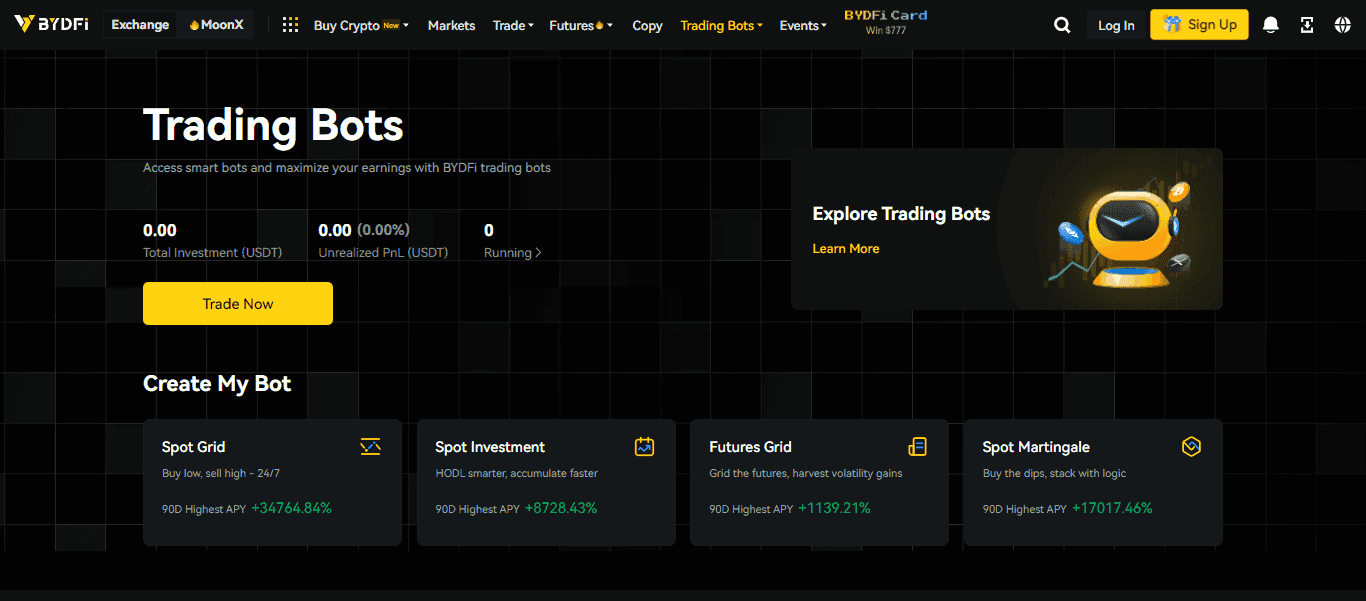
Task: Click the app download icon
Action: point(1307,25)
